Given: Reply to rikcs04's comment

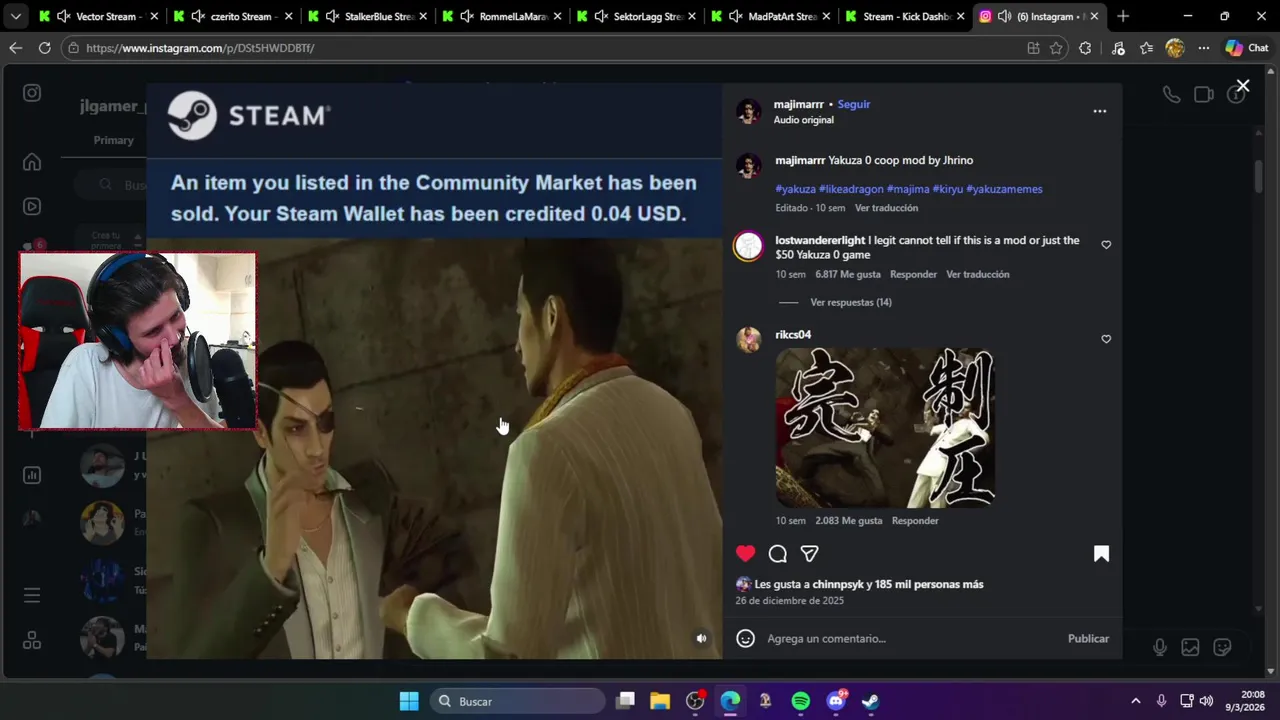Looking at the screenshot, I should click(x=915, y=520).
